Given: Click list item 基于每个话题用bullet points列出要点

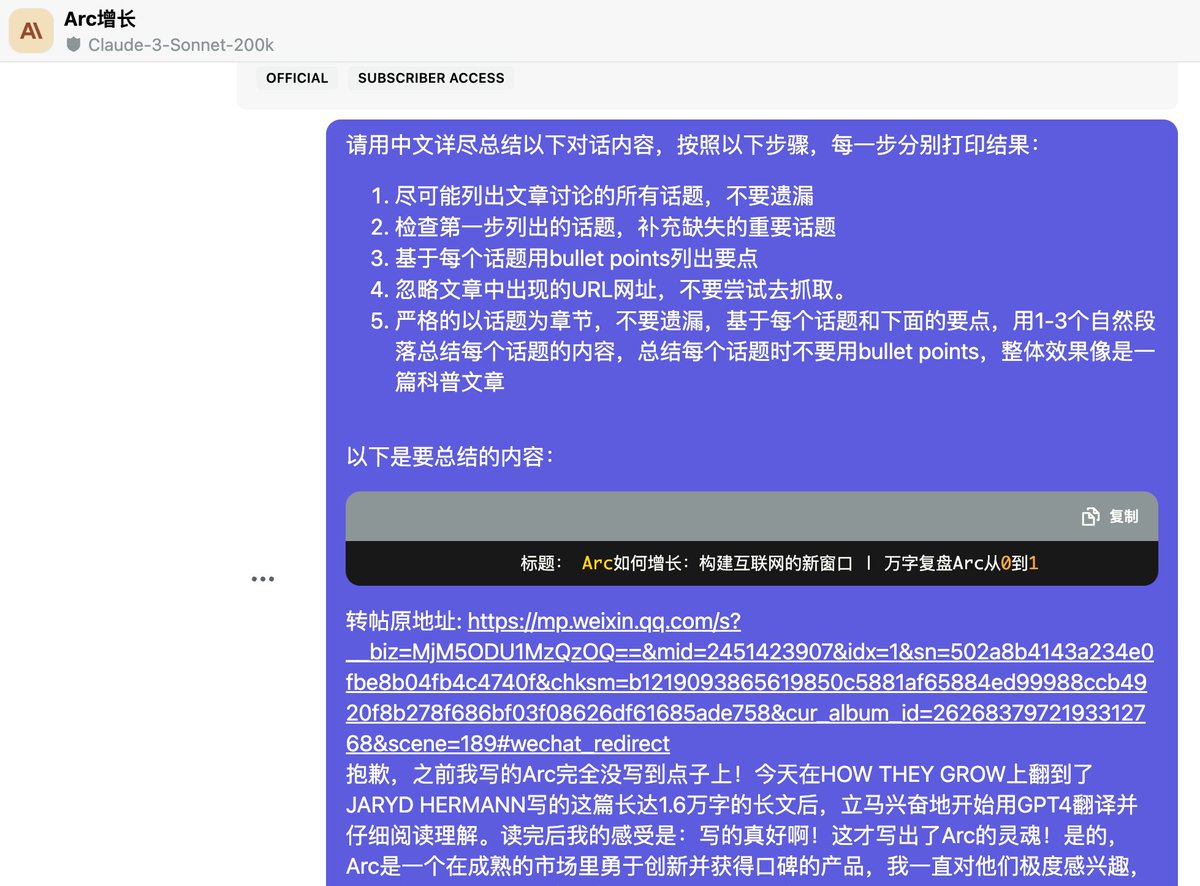Looking at the screenshot, I should (576, 258).
